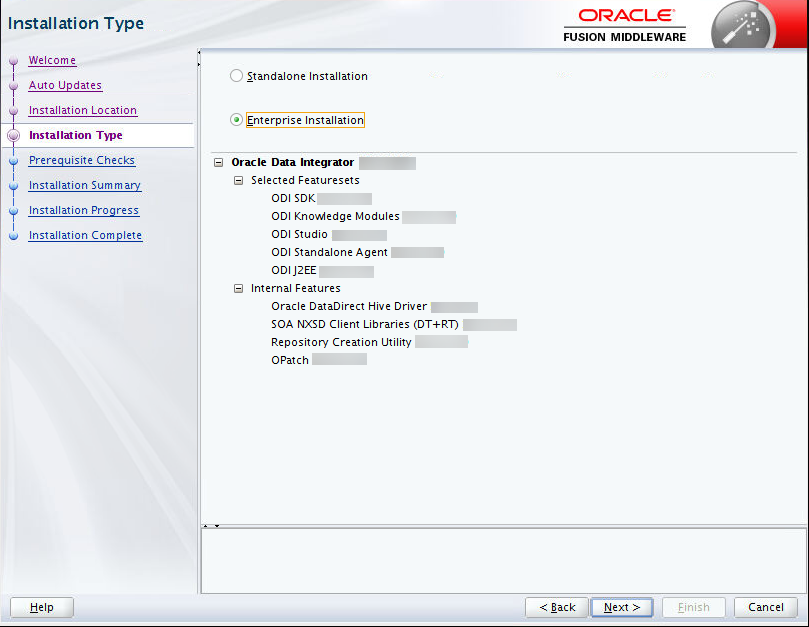Select the ODI Studio feature entry
This screenshot has height=627, width=809.
(296, 234)
